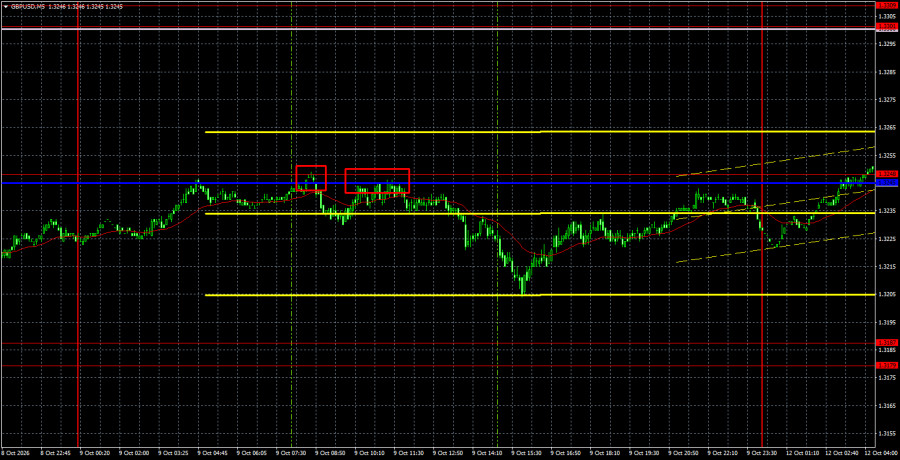The image size is (900, 460).
Task: Select the blue 1.3245 price tag
Action: 885,183
